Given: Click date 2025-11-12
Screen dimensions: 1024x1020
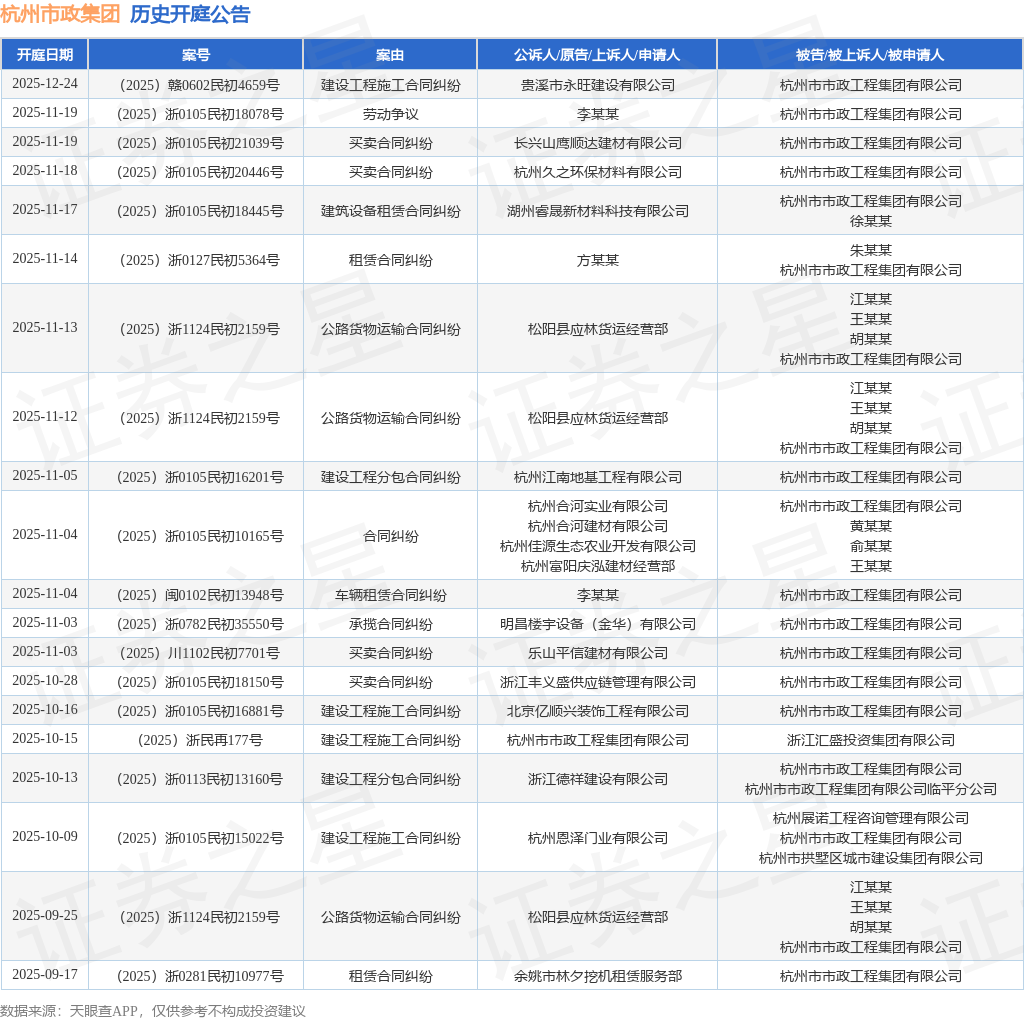Looking at the screenshot, I should (x=44, y=417).
